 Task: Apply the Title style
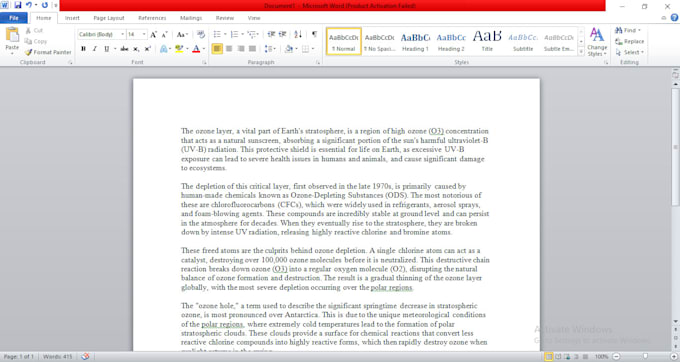tap(487, 42)
